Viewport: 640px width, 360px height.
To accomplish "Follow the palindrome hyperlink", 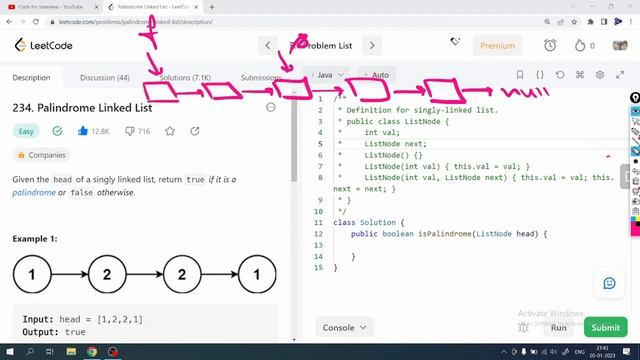I will click(x=34, y=192).
